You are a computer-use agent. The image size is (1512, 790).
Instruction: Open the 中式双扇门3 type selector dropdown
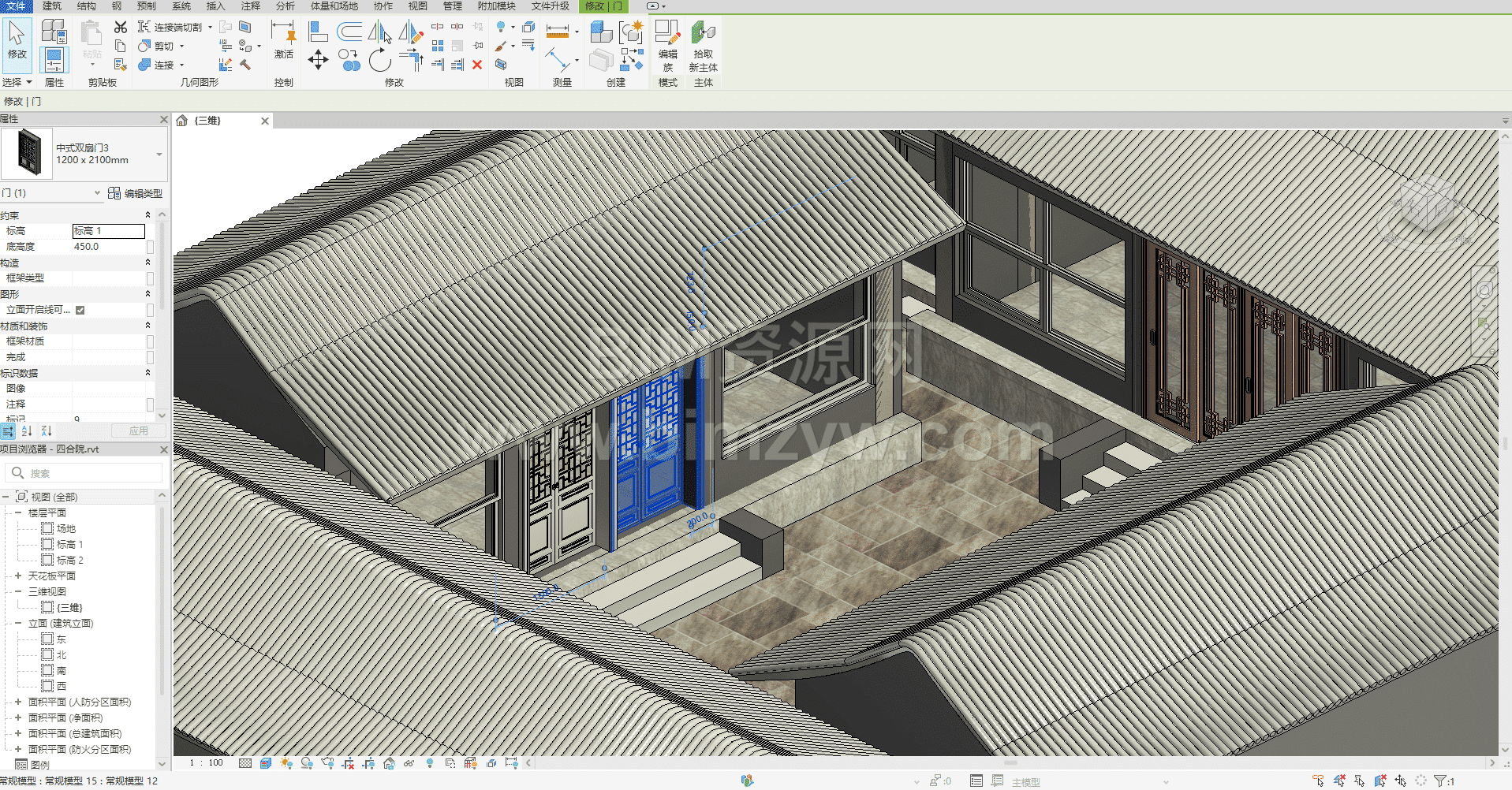coord(159,155)
